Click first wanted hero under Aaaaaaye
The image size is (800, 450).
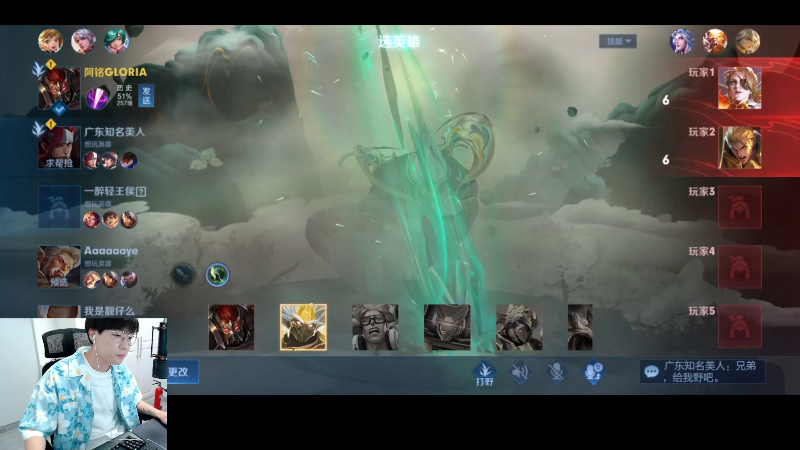(91, 280)
